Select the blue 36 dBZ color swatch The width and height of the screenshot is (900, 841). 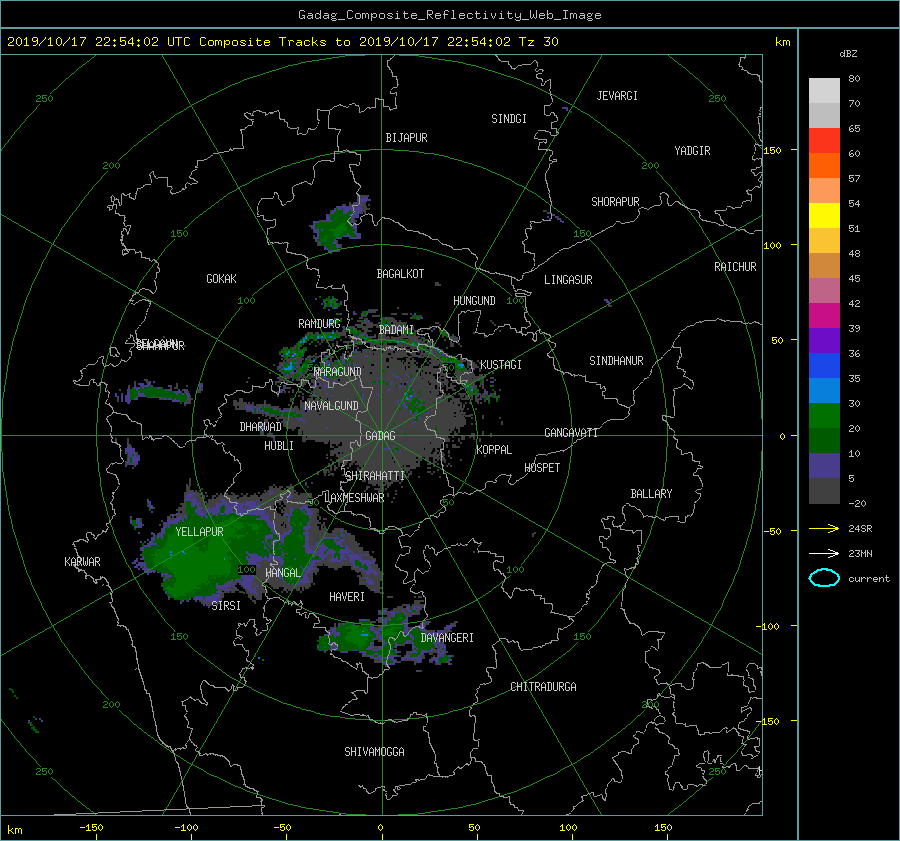tap(824, 365)
